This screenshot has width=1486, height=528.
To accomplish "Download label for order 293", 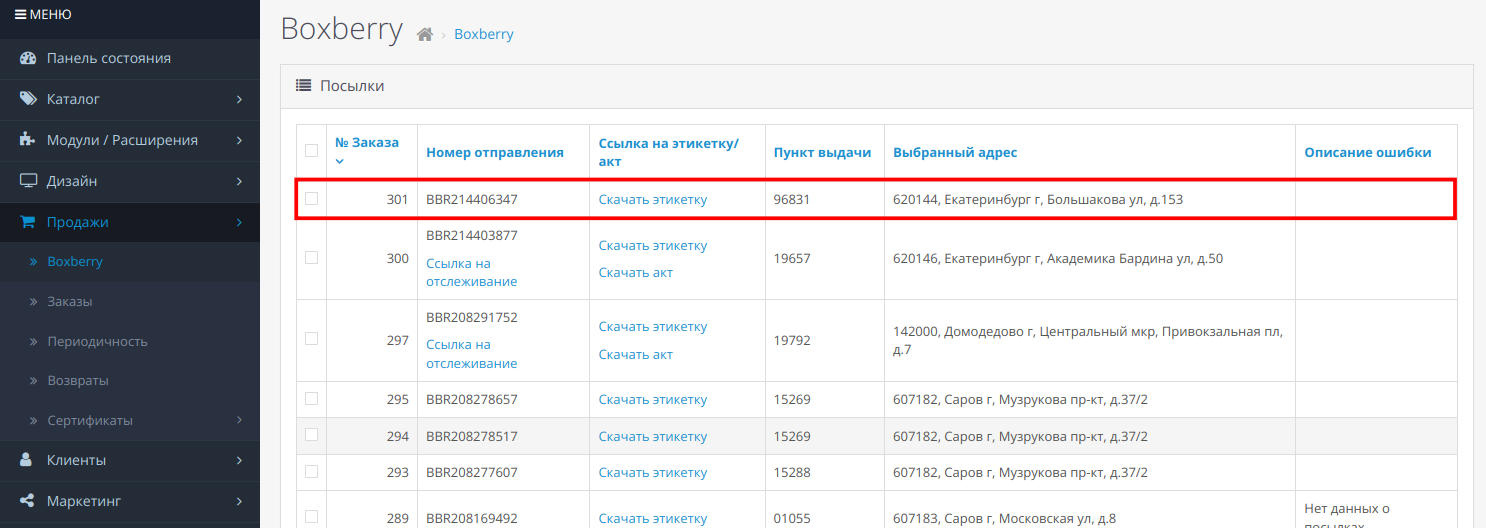I will [653, 472].
